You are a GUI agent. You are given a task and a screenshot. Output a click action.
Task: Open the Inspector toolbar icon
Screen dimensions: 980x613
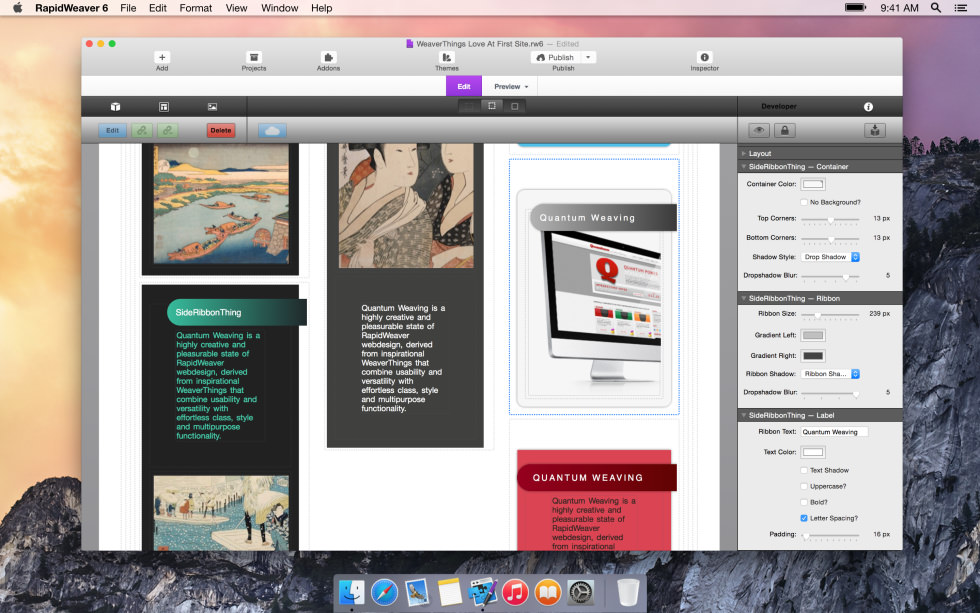click(704, 57)
